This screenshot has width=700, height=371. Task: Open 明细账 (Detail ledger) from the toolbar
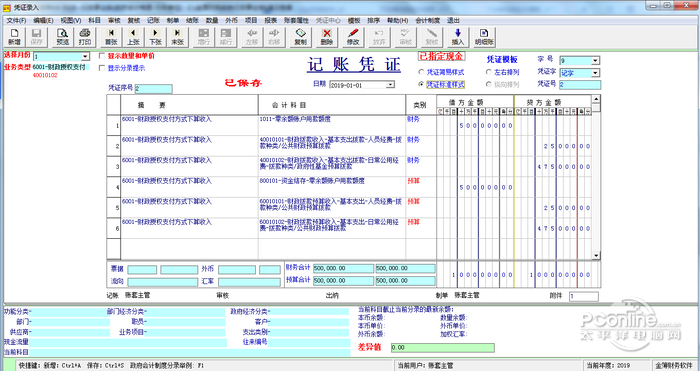coord(484,37)
